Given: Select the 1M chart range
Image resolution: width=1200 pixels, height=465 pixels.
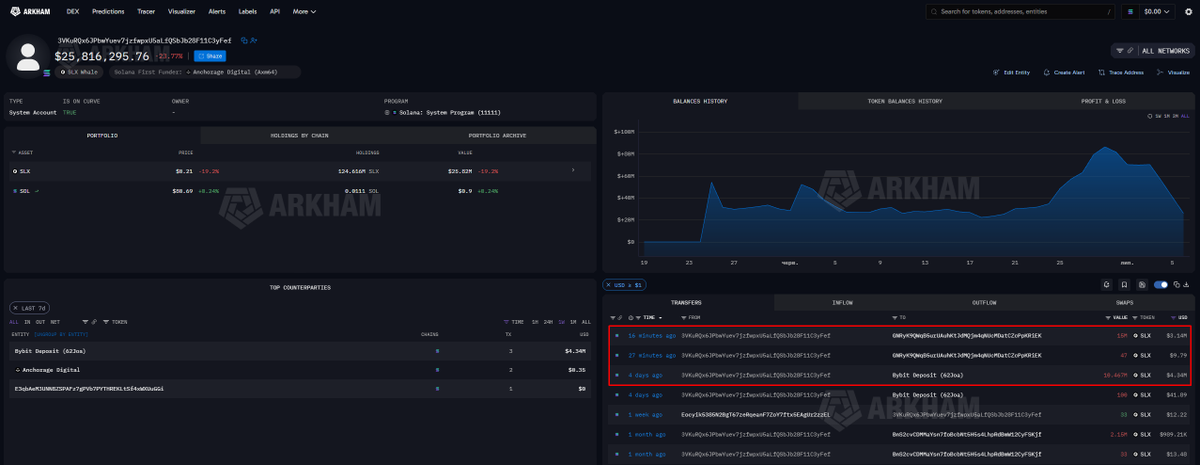Looking at the screenshot, I should (1167, 116).
